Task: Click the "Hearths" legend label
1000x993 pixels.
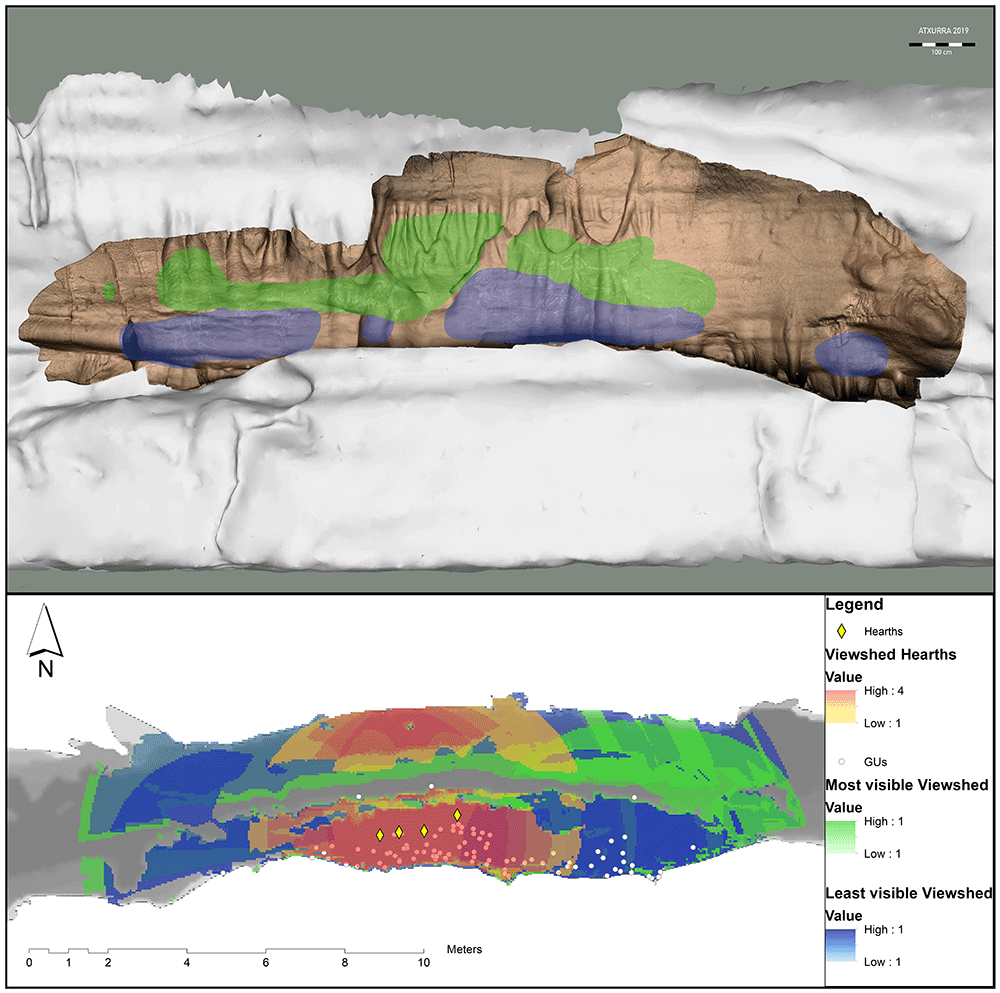Action: [883, 631]
